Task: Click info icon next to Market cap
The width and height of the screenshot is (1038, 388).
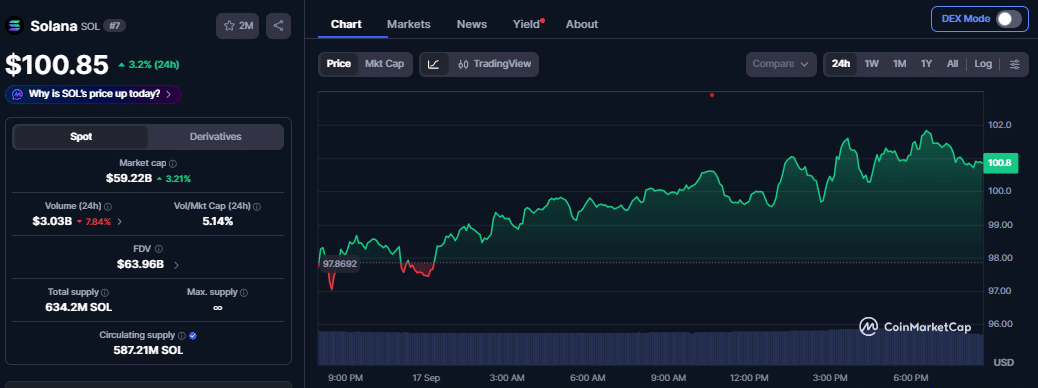Action: [173, 163]
